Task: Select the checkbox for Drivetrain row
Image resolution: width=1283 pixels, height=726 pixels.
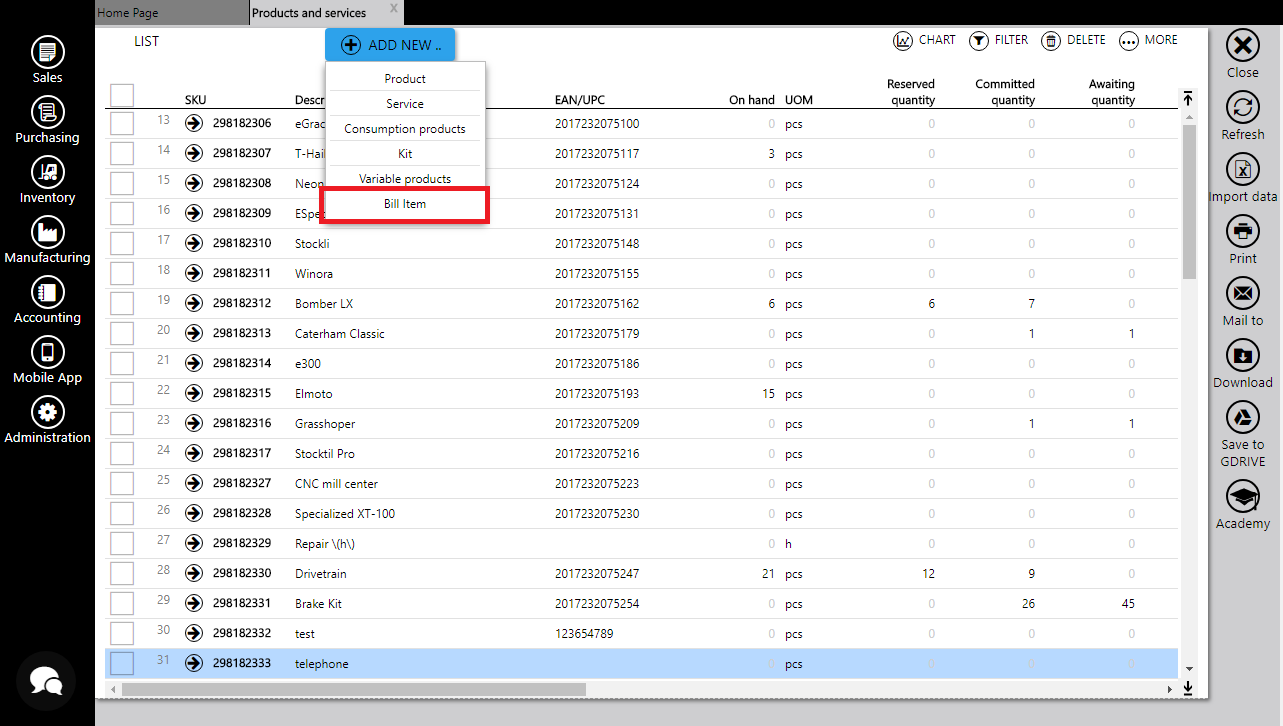Action: click(x=122, y=573)
